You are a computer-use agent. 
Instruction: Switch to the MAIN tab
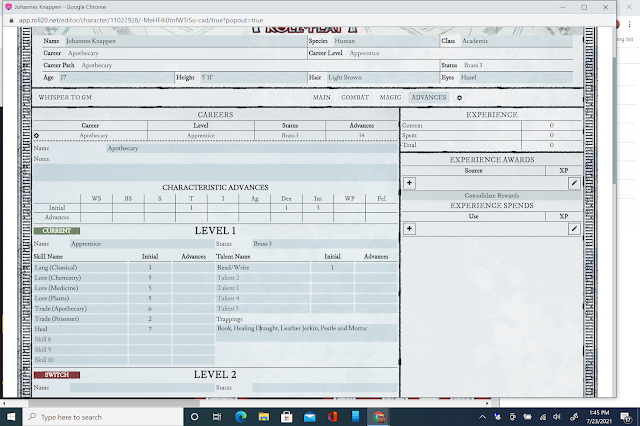[x=322, y=98]
